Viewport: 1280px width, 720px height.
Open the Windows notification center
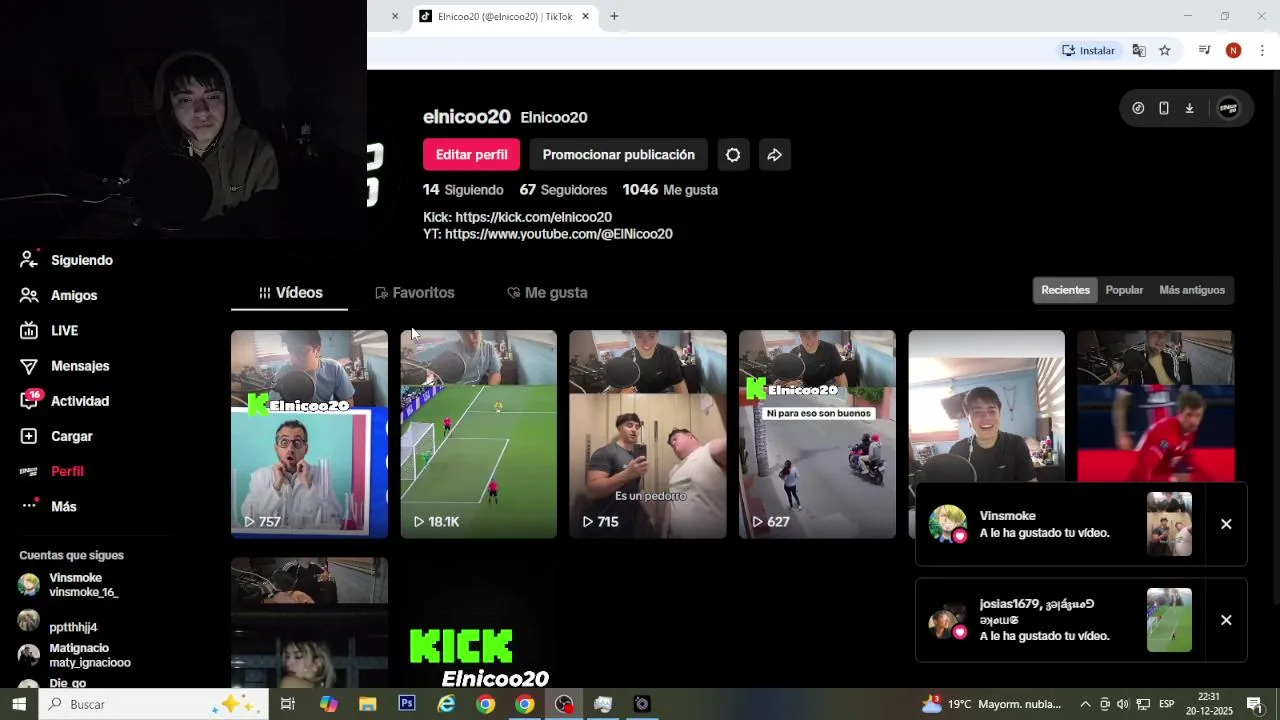tap(1254, 704)
